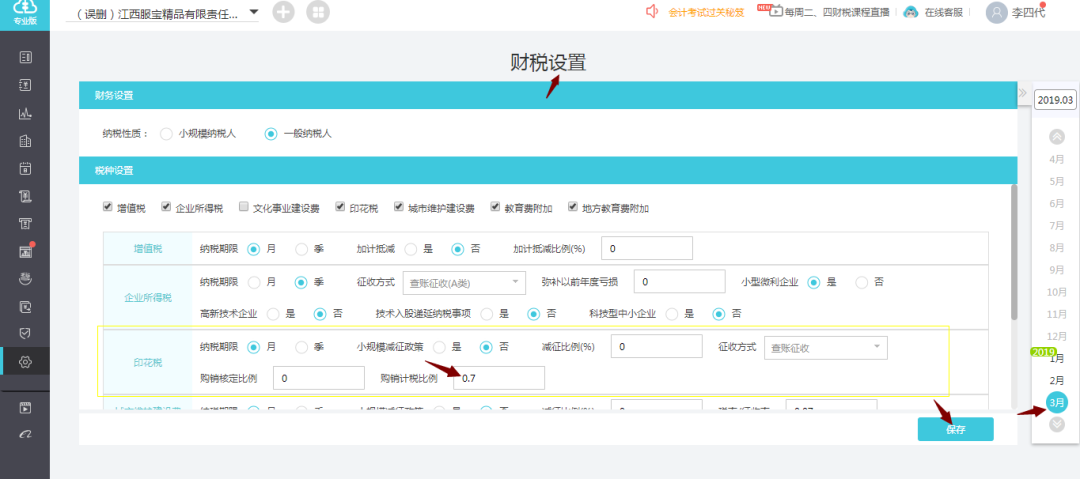Select 1月 in month list
This screenshot has width=1080, height=479.
1056,358
